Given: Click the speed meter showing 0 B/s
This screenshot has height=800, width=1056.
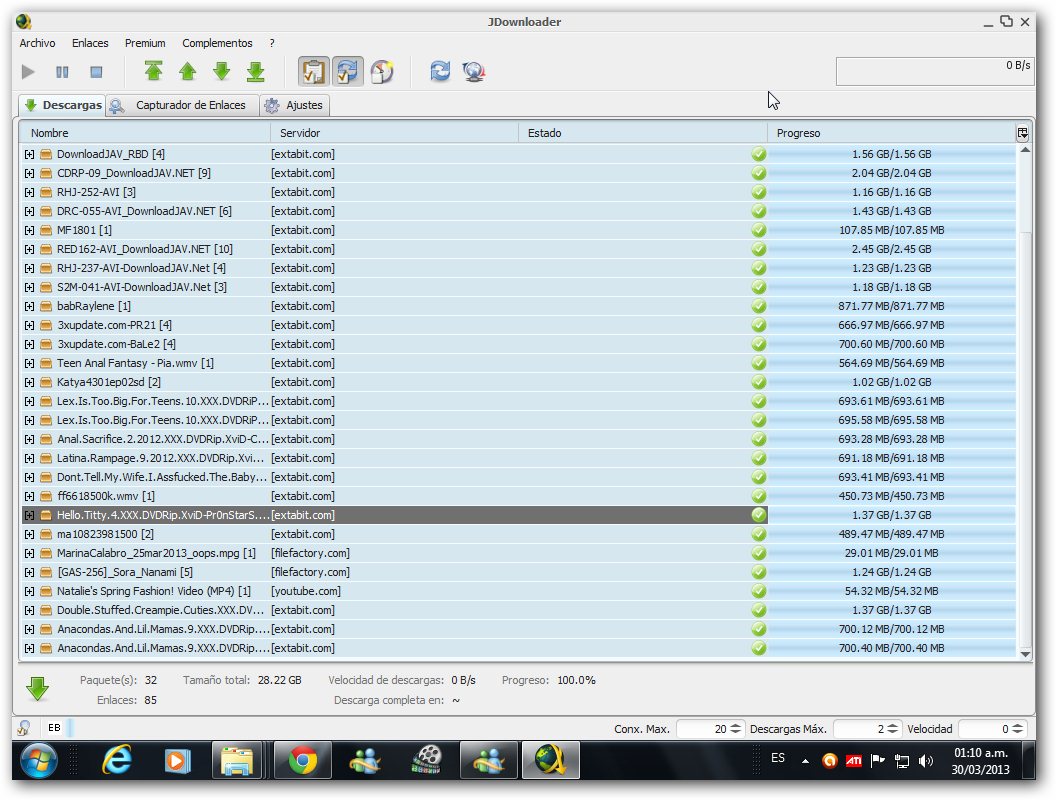Looking at the screenshot, I should click(x=934, y=71).
